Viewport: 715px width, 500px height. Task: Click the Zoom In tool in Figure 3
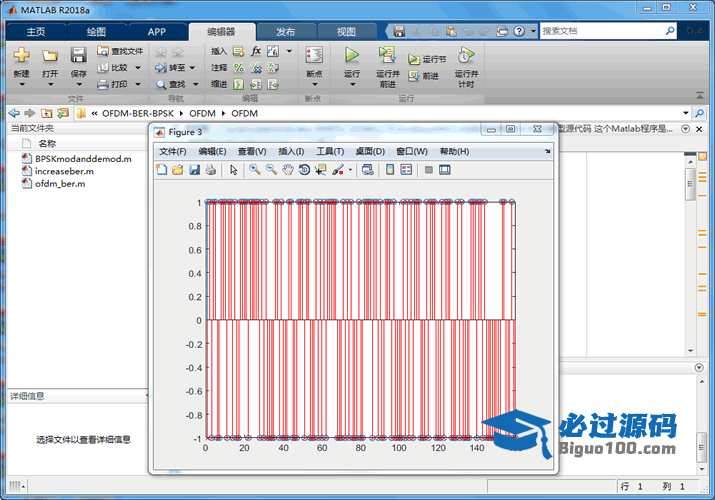click(x=255, y=170)
